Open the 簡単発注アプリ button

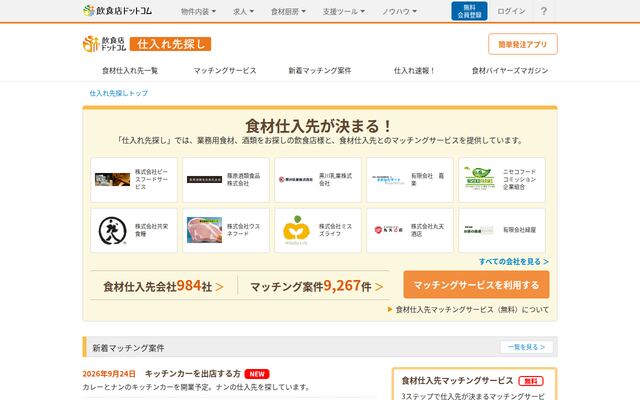click(522, 44)
